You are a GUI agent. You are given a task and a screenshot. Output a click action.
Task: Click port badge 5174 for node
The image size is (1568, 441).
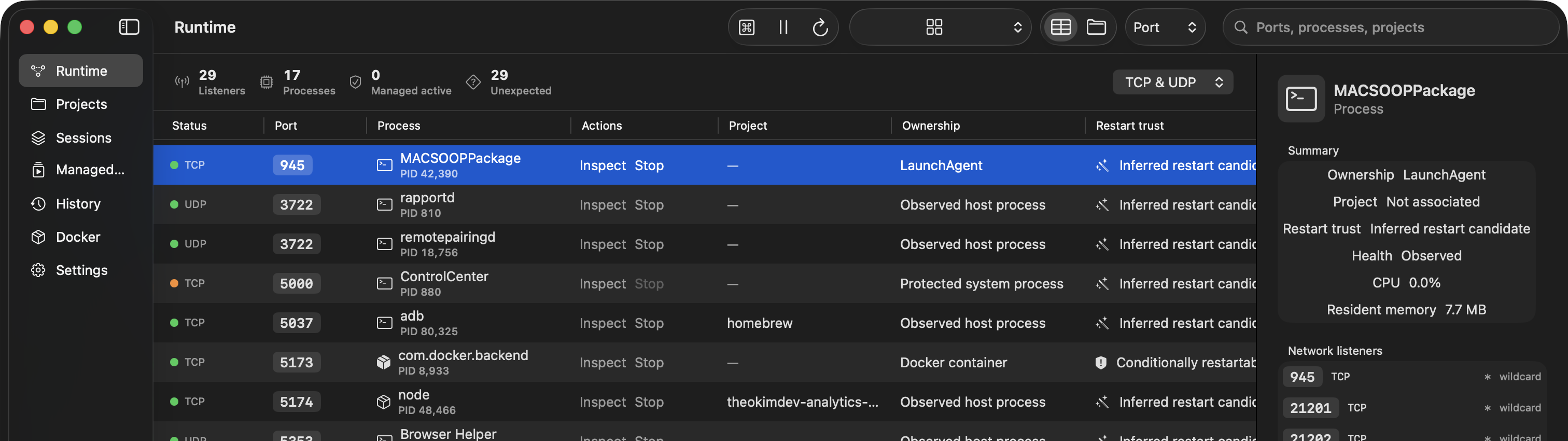coord(297,403)
